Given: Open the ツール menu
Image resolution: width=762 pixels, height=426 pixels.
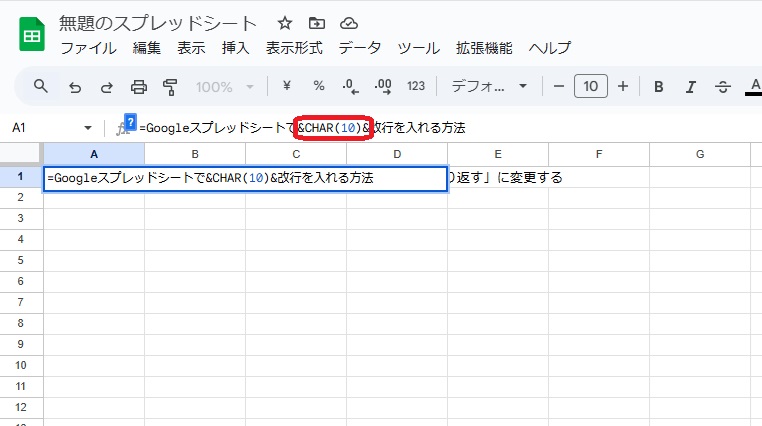Looking at the screenshot, I should pyautogui.click(x=419, y=48).
